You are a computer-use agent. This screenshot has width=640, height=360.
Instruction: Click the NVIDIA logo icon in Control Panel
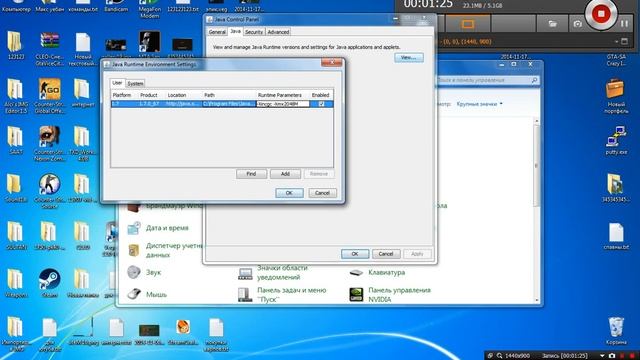pos(356,294)
